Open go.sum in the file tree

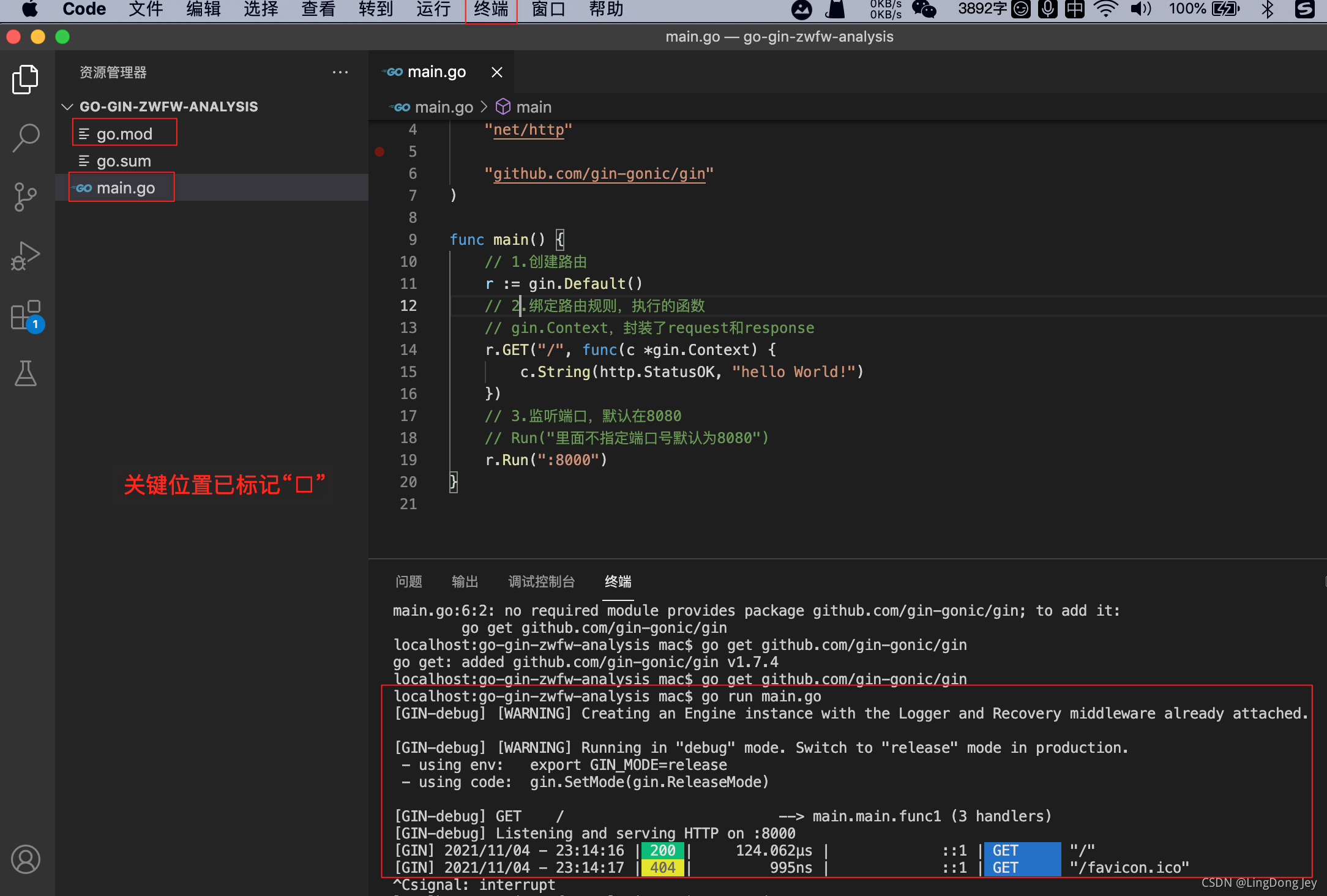(124, 161)
